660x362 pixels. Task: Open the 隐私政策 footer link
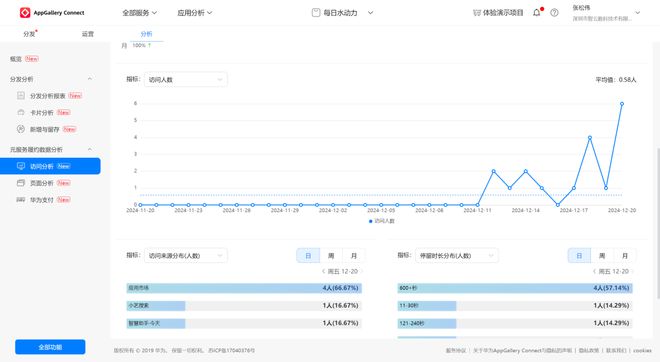tap(589, 350)
